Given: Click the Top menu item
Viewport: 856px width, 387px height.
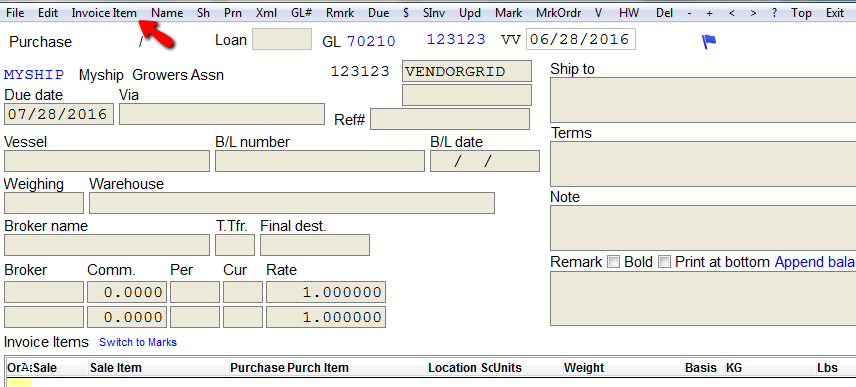Looking at the screenshot, I should [801, 13].
